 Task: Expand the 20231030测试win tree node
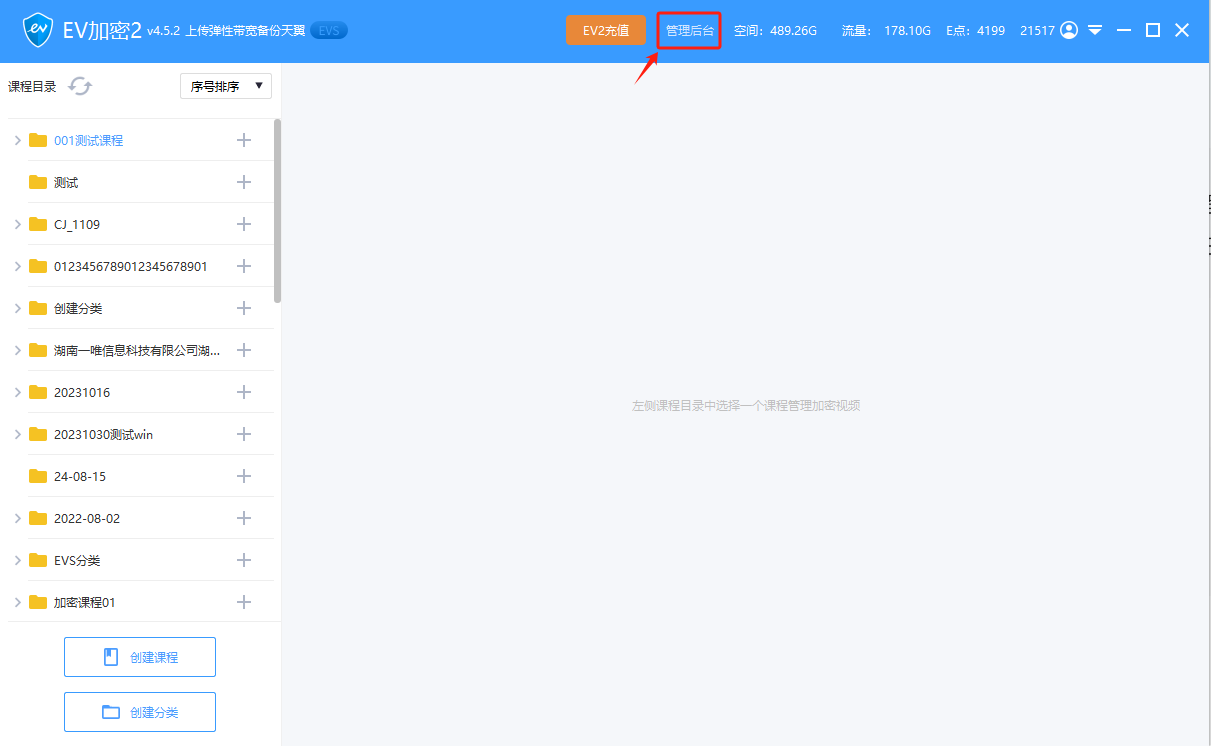(x=18, y=435)
